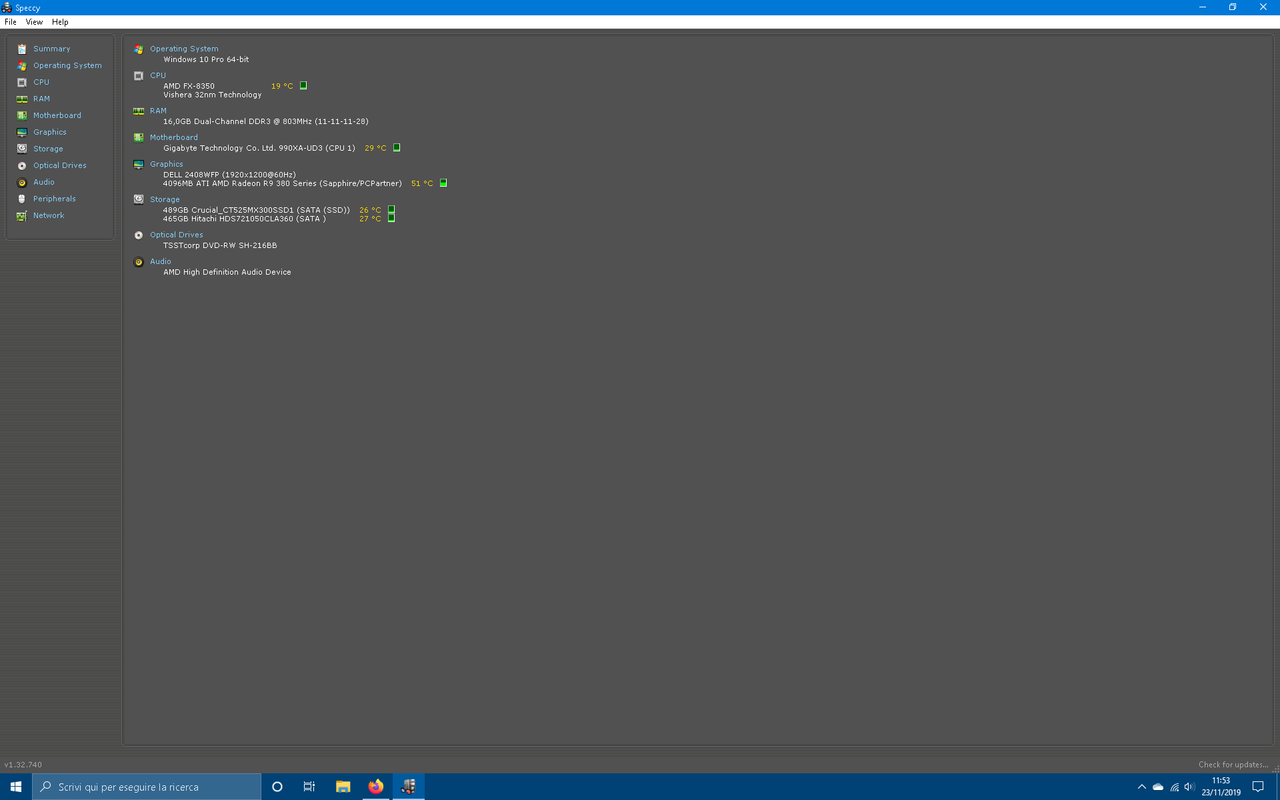Click the Optical Drives sidebar disc icon
Screen dimensions: 1280x800
pyautogui.click(x=22, y=165)
